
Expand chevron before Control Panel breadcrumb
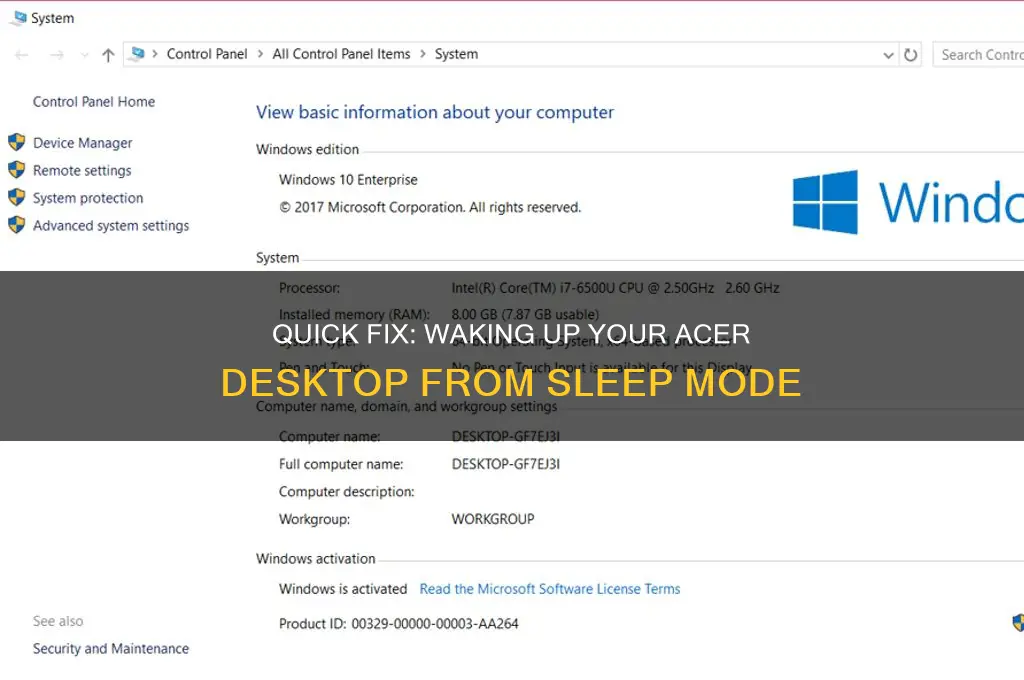(x=155, y=54)
